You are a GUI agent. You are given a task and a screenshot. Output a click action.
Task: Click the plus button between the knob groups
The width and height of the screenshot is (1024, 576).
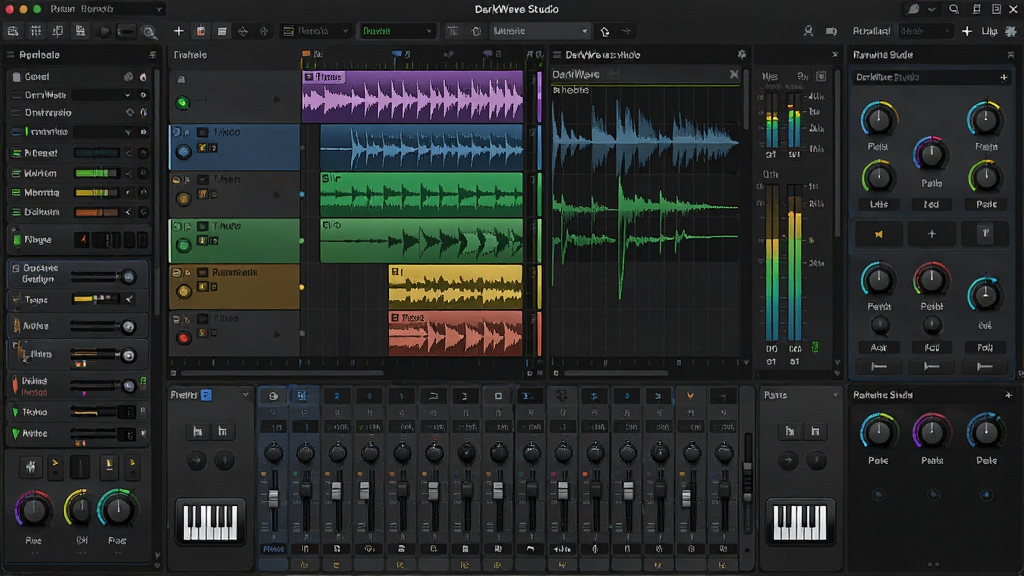[932, 234]
